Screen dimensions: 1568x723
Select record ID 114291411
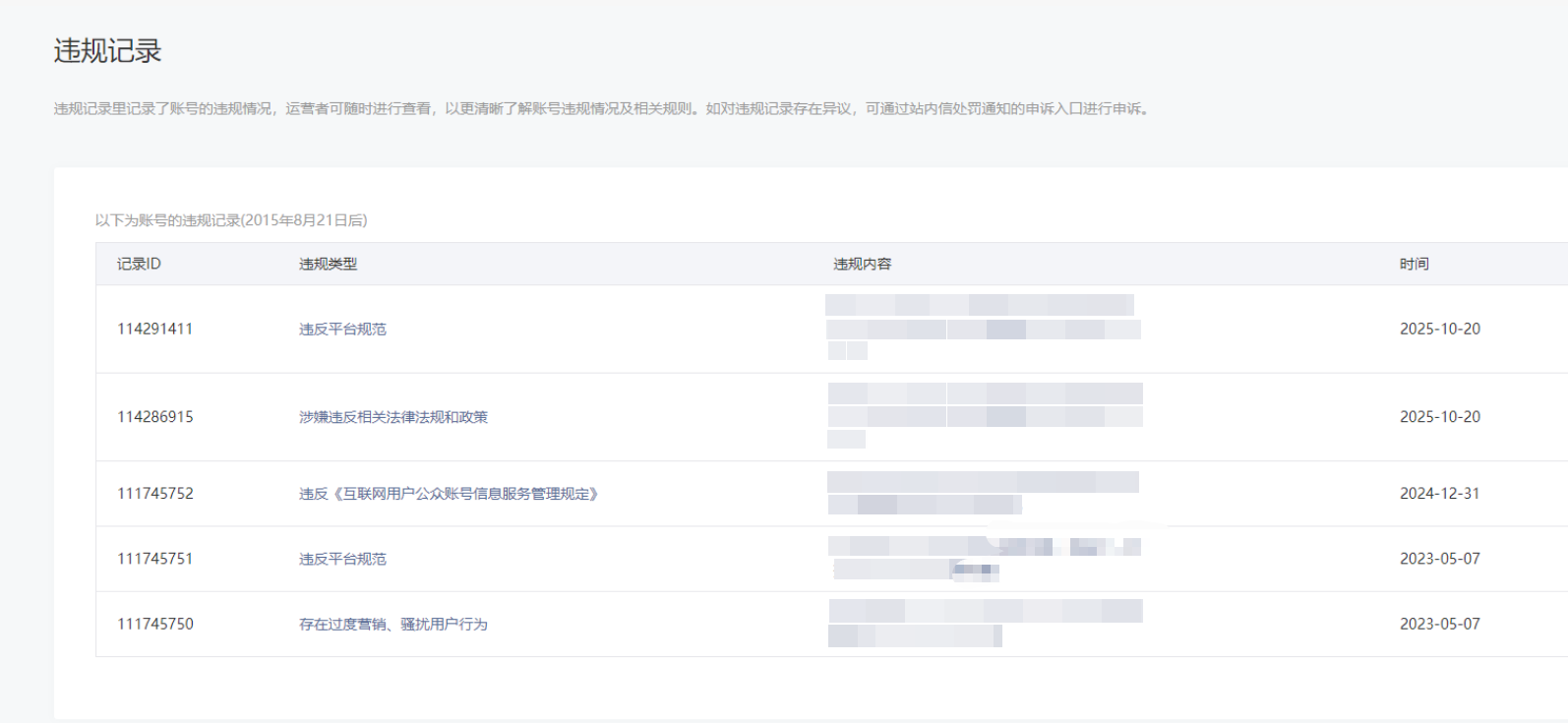coord(154,330)
